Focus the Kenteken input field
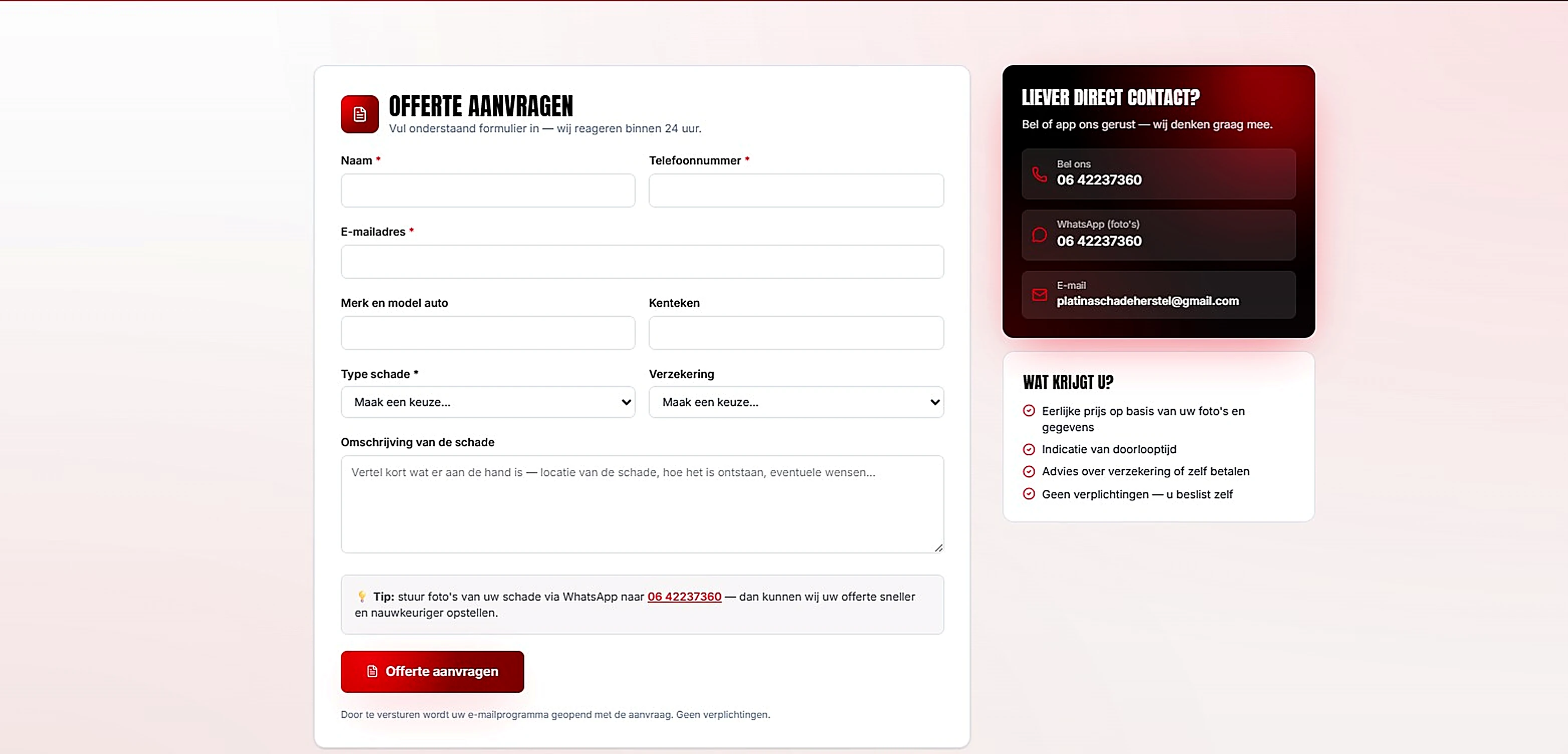Image resolution: width=1568 pixels, height=754 pixels. [x=796, y=333]
